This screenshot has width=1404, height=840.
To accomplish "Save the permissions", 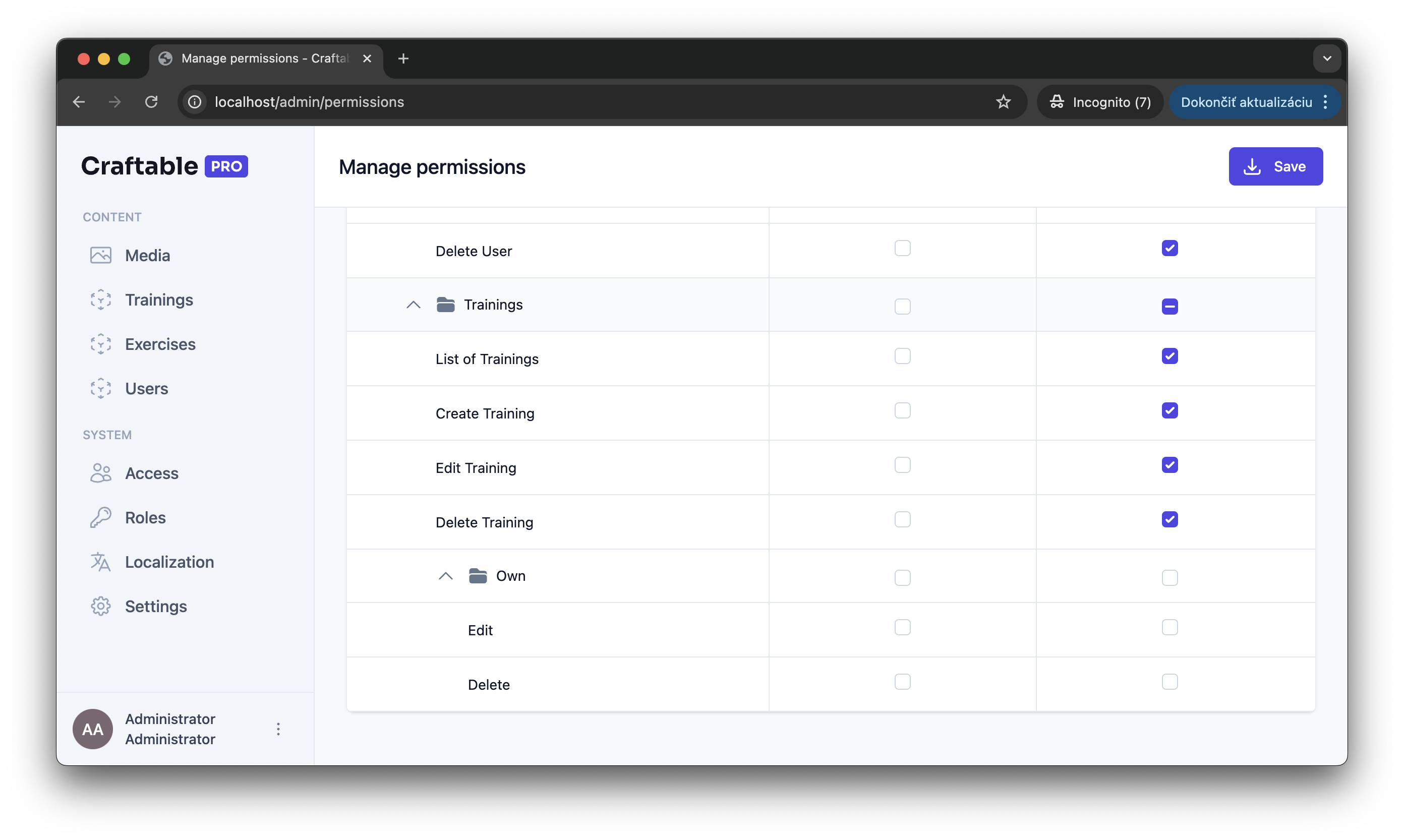I will click(x=1275, y=166).
